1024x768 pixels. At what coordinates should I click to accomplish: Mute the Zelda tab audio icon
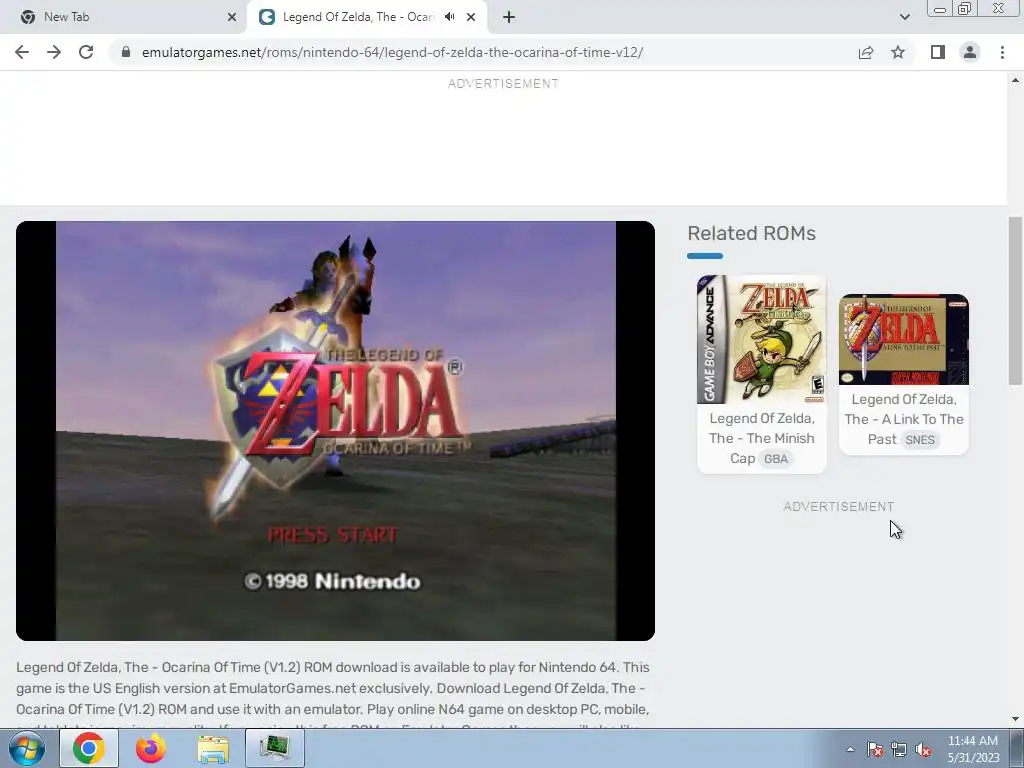click(x=449, y=17)
